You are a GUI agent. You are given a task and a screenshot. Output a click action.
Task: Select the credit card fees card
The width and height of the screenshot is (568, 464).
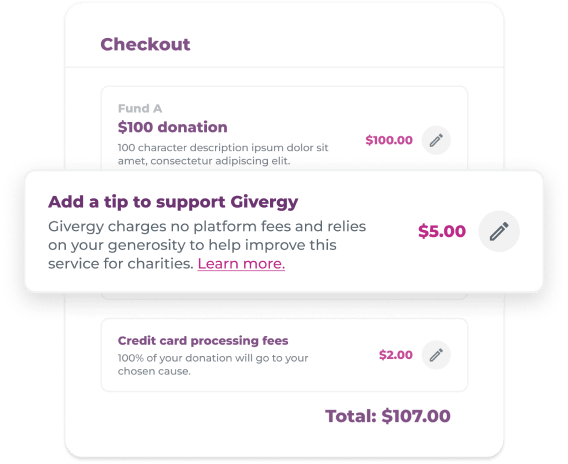tap(284, 355)
